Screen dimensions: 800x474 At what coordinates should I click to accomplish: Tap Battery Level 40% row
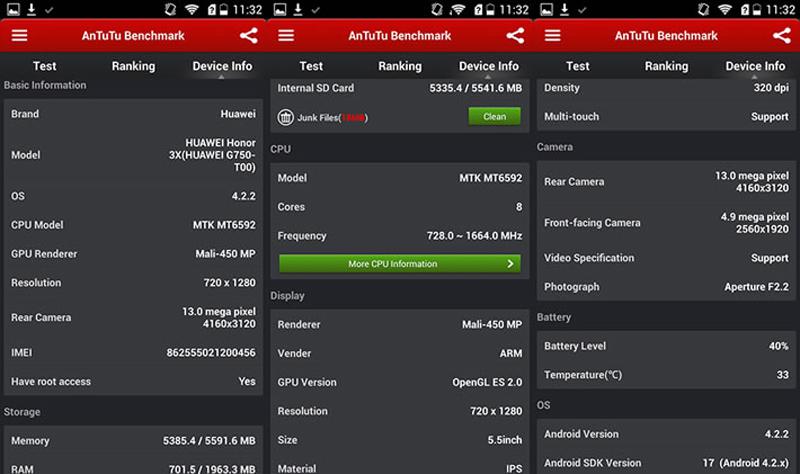(666, 346)
